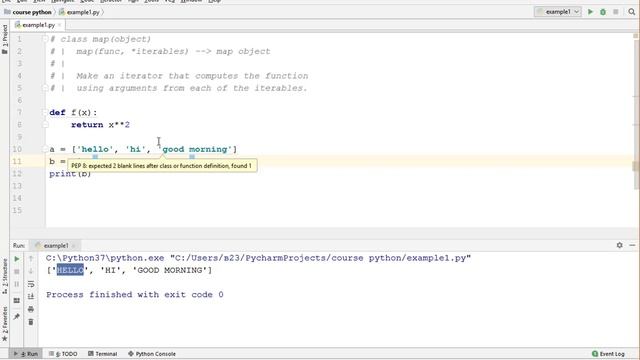This screenshot has width=640, height=360.
Task: Select the example1 tab in Run panel
Action: click(x=56, y=245)
